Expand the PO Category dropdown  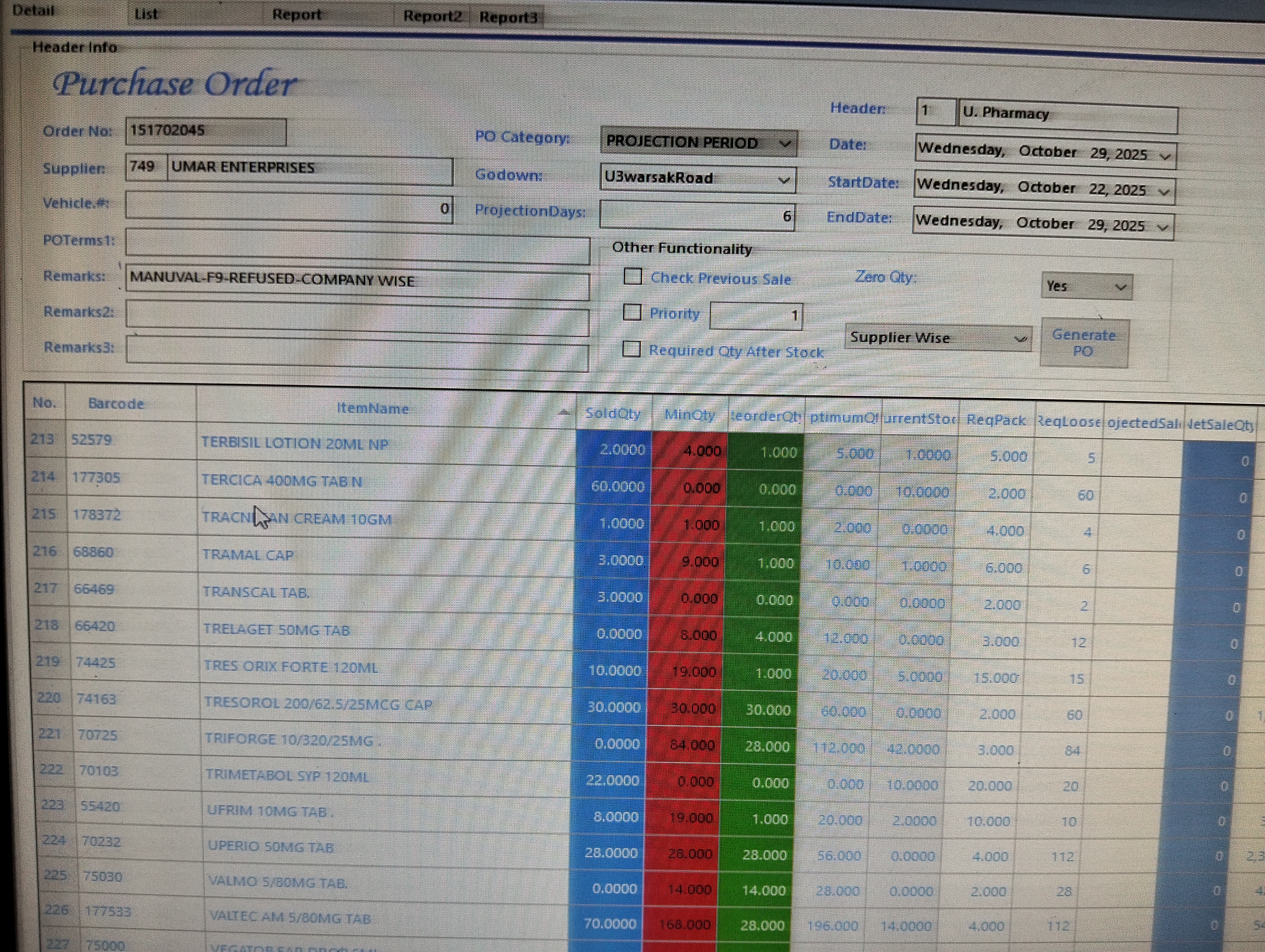(x=786, y=143)
